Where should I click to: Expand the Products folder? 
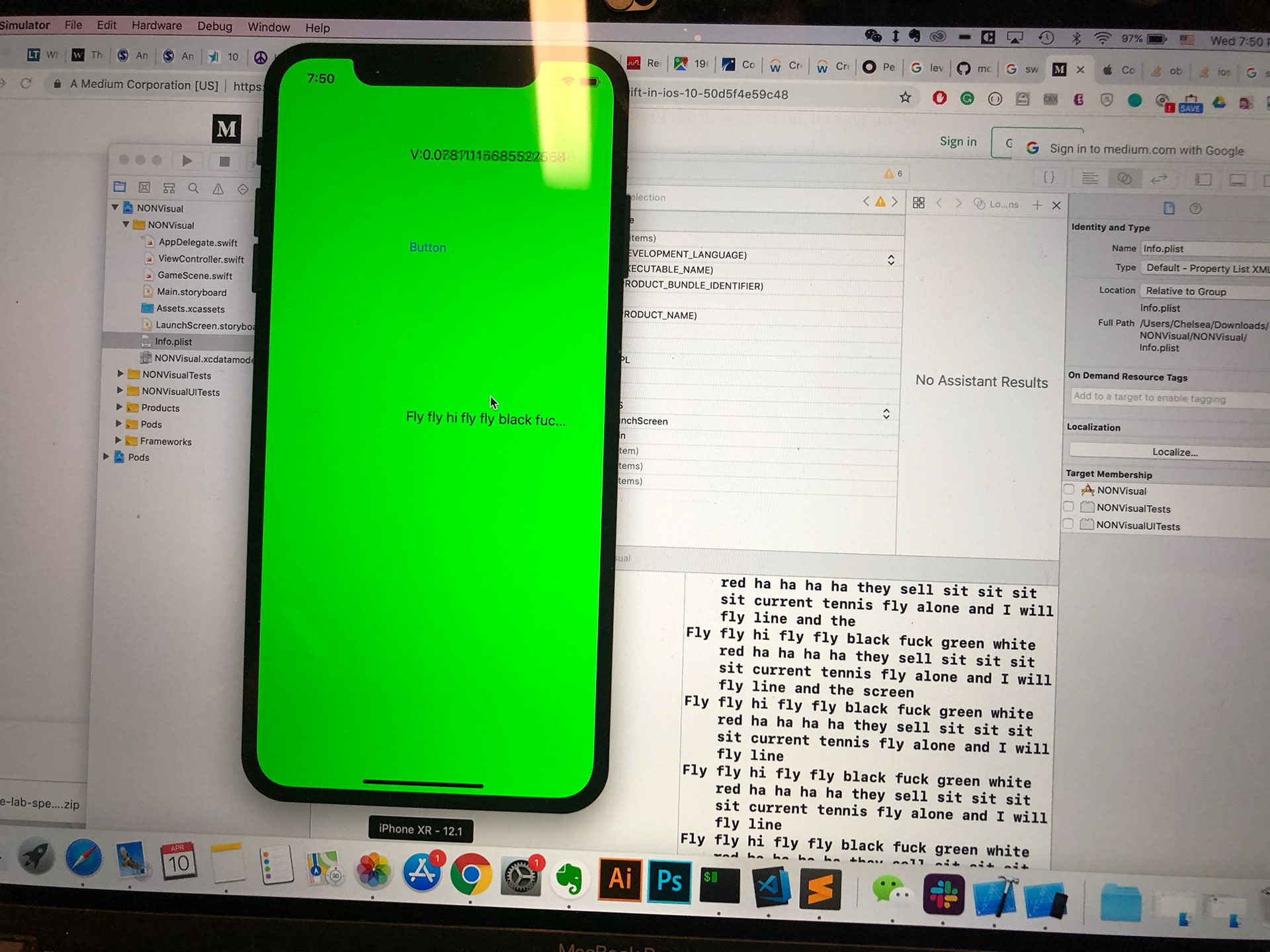[x=119, y=407]
